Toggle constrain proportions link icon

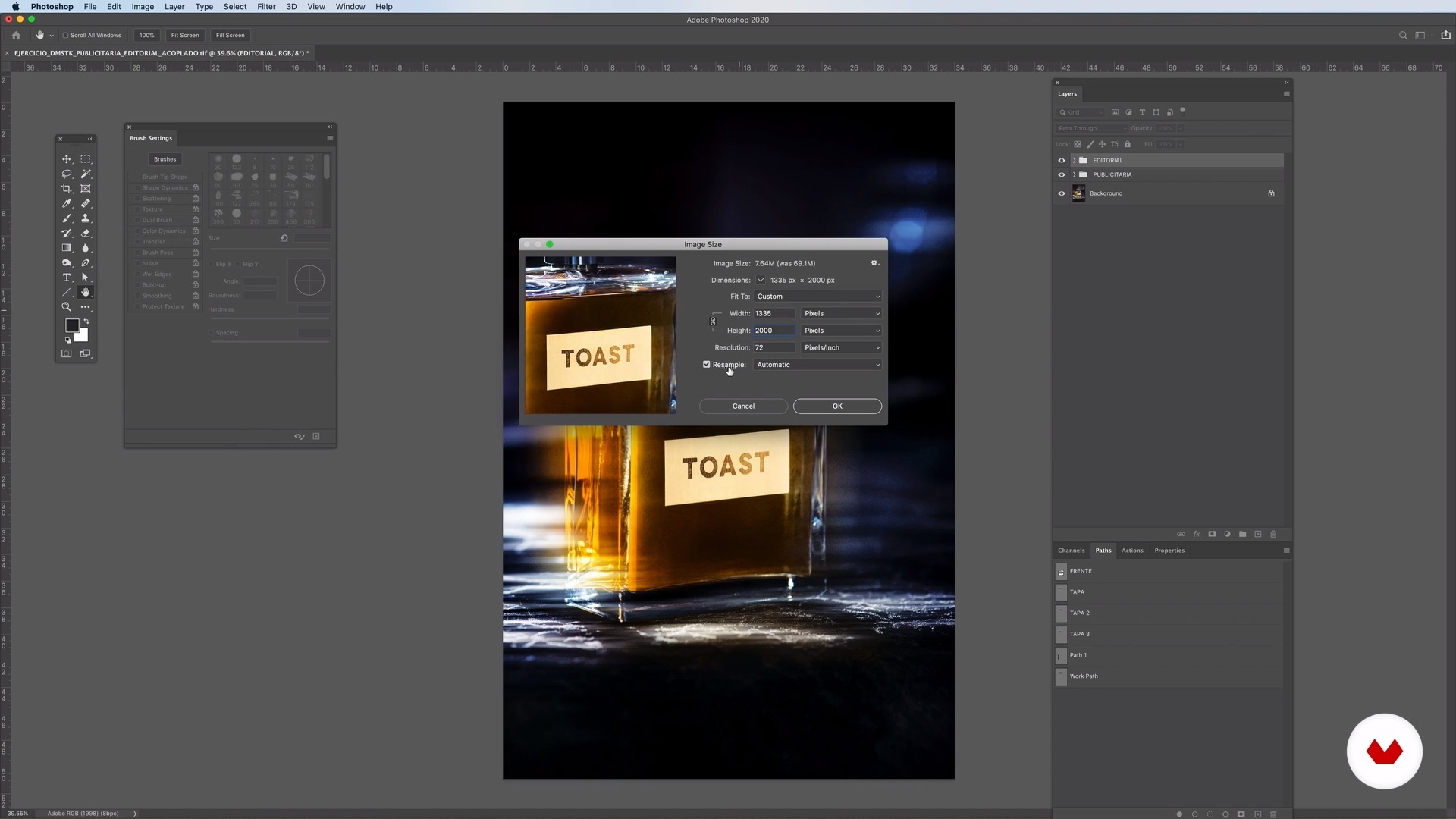(713, 322)
